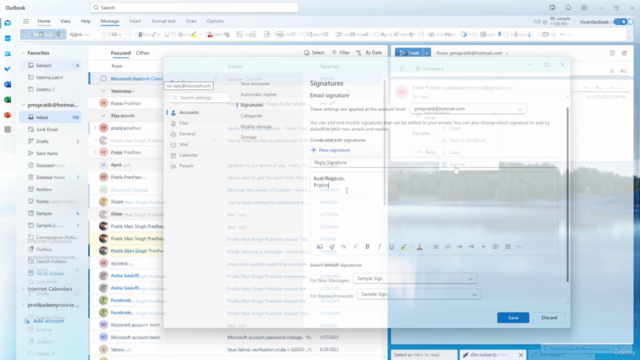The height and width of the screenshot is (360, 640).
Task: Center align signature text
Action: tap(507, 247)
